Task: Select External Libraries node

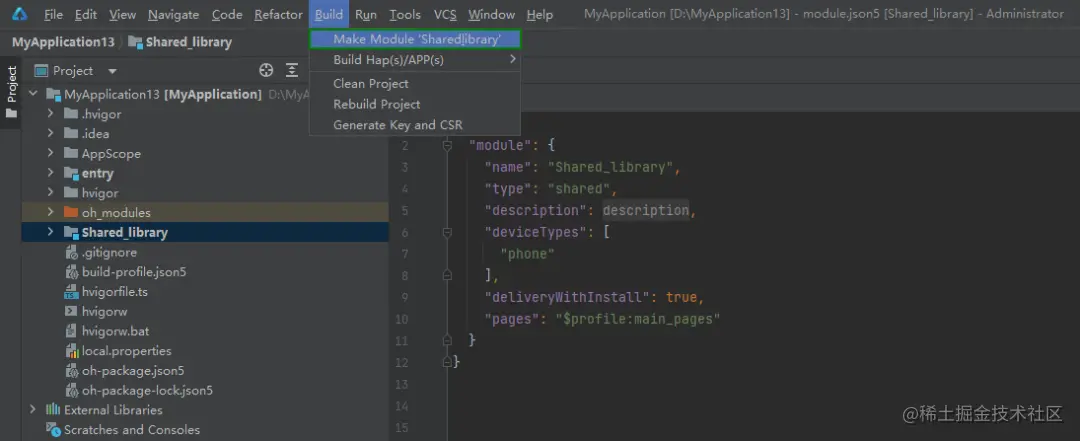Action: [205, 409]
